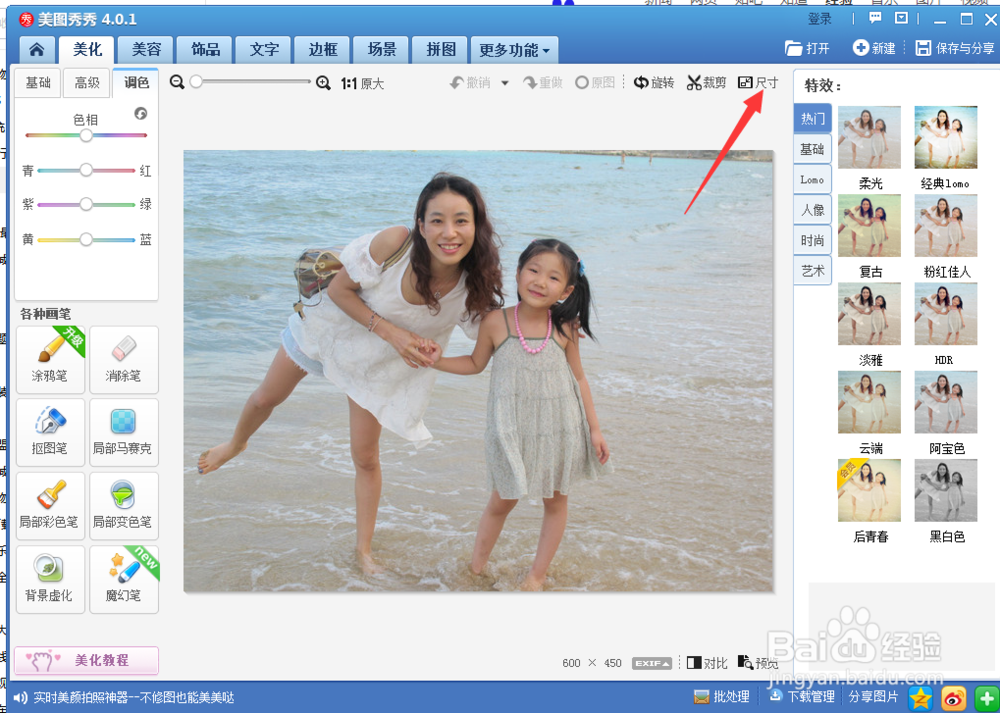Adjust the 黄-蓝 color slider handle
The image size is (1000, 713).
[86, 240]
